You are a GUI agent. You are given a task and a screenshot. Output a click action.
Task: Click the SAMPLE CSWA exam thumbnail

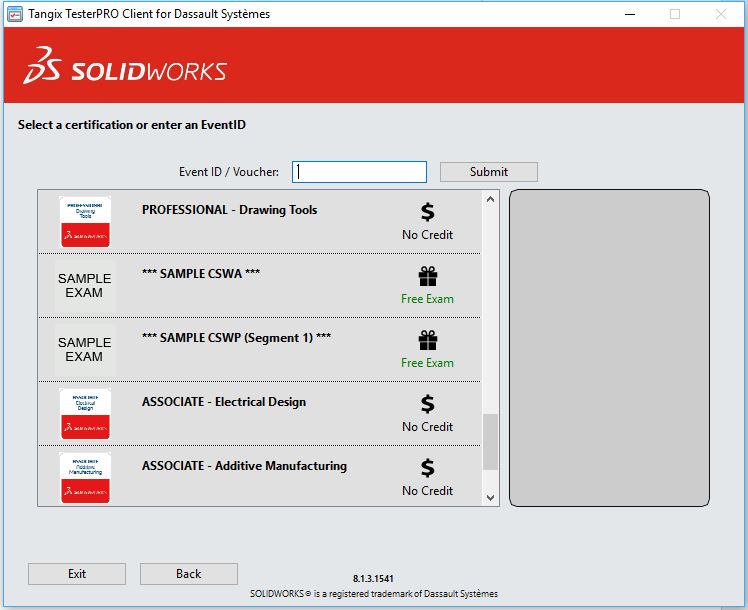(84, 286)
